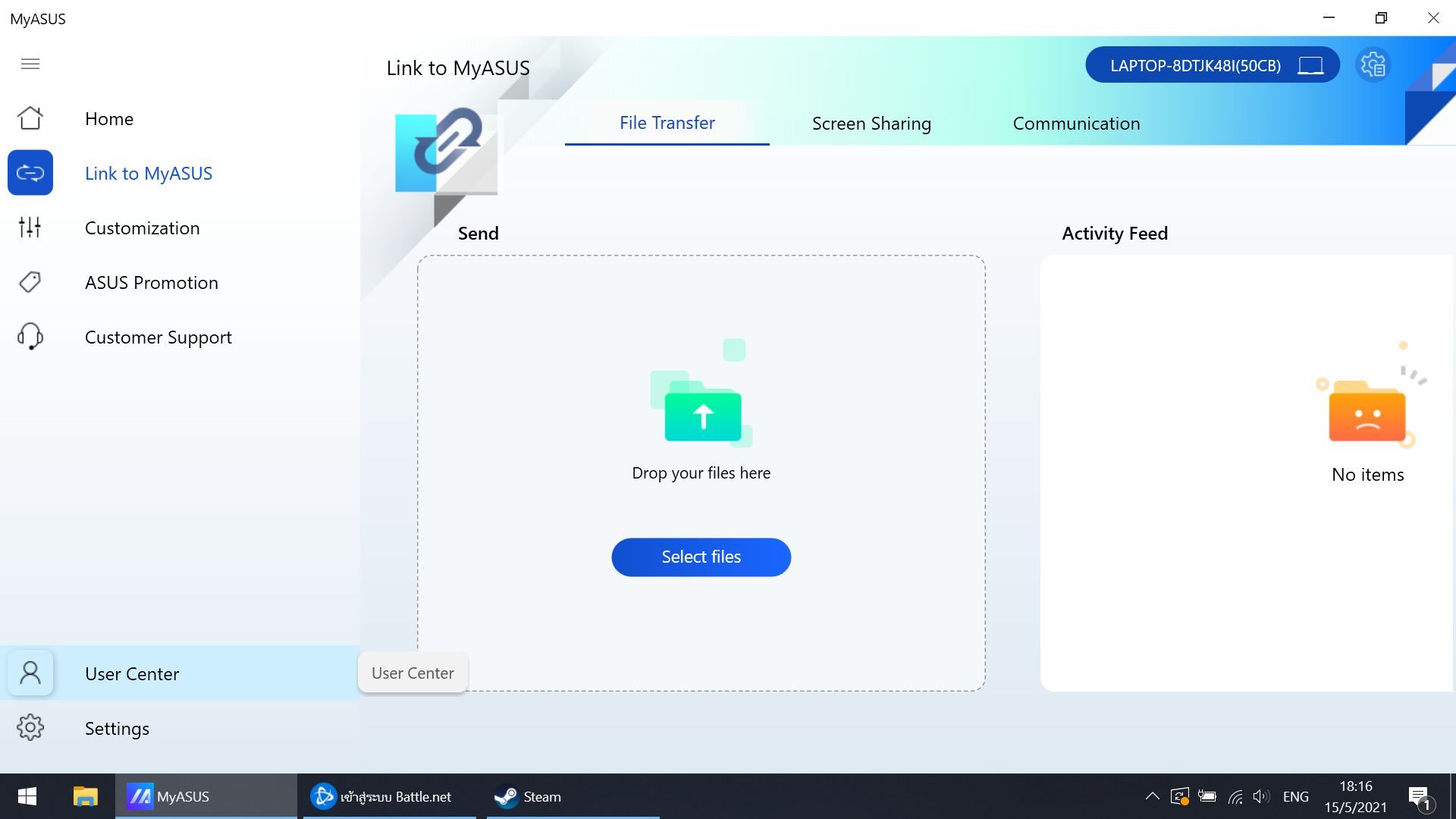Click the 'Send' heading
This screenshot has height=819, width=1456.
[x=479, y=234]
